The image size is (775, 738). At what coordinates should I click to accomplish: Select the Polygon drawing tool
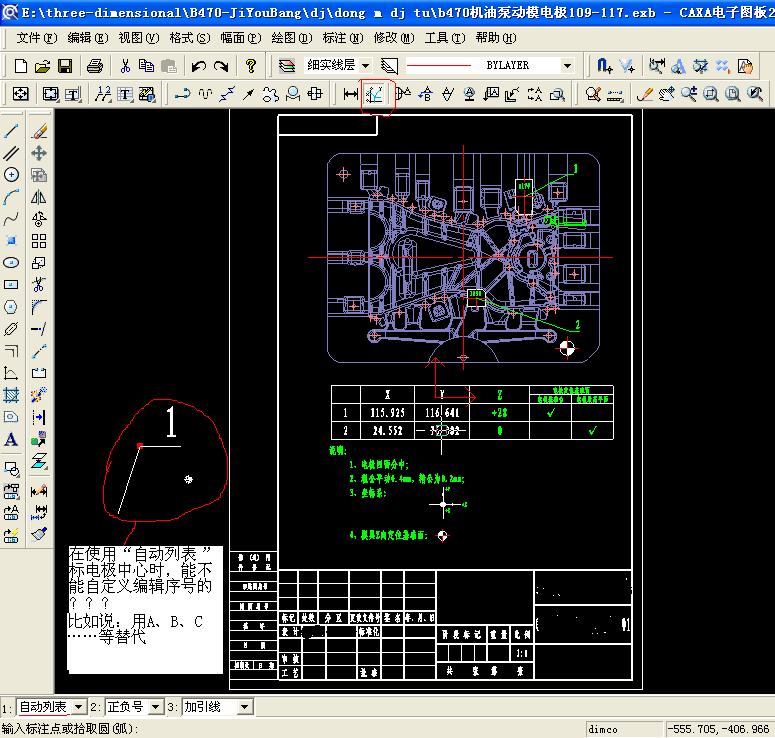click(x=11, y=306)
